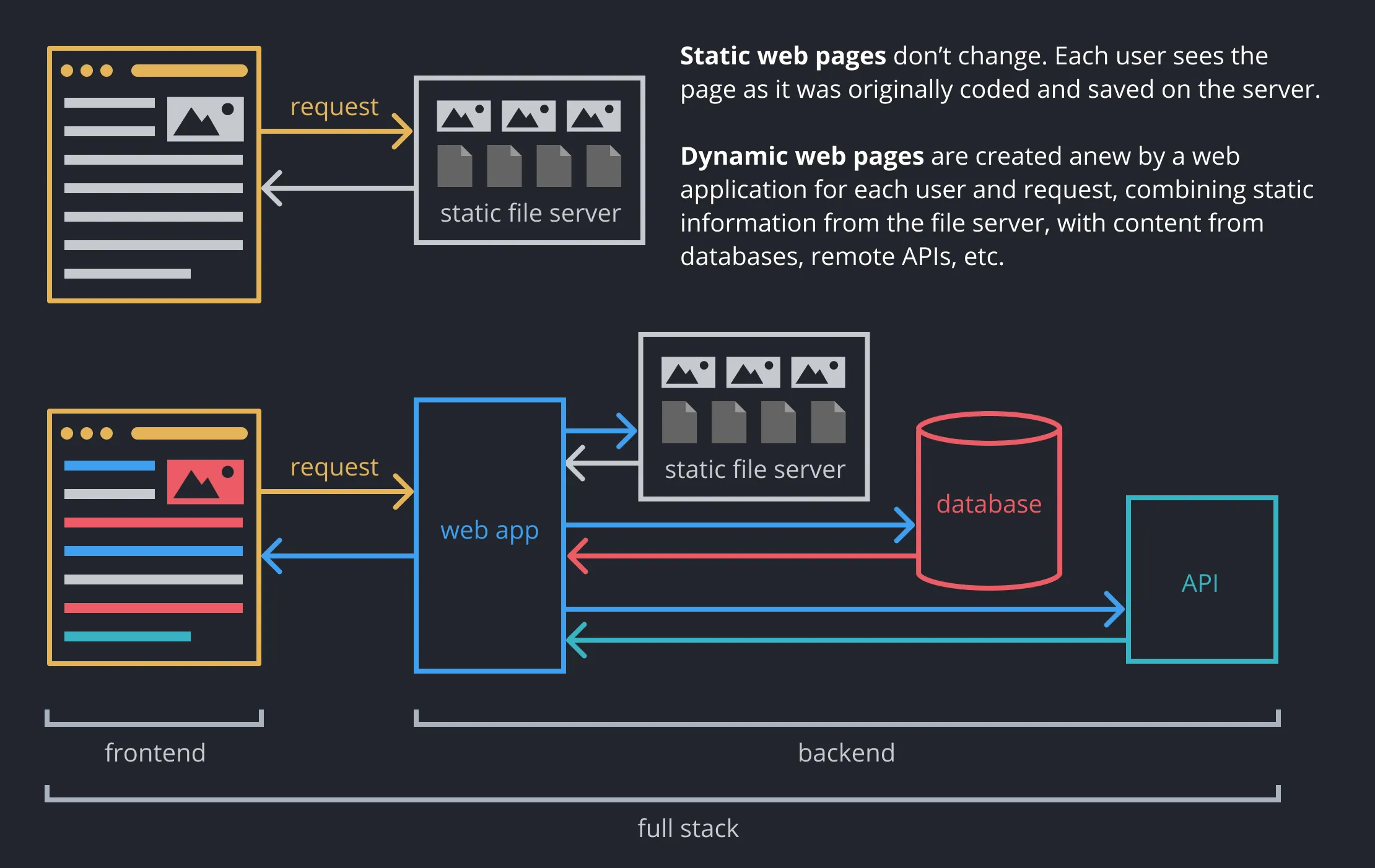1375x868 pixels.
Task: Click the API box label
Action: coord(1200,582)
